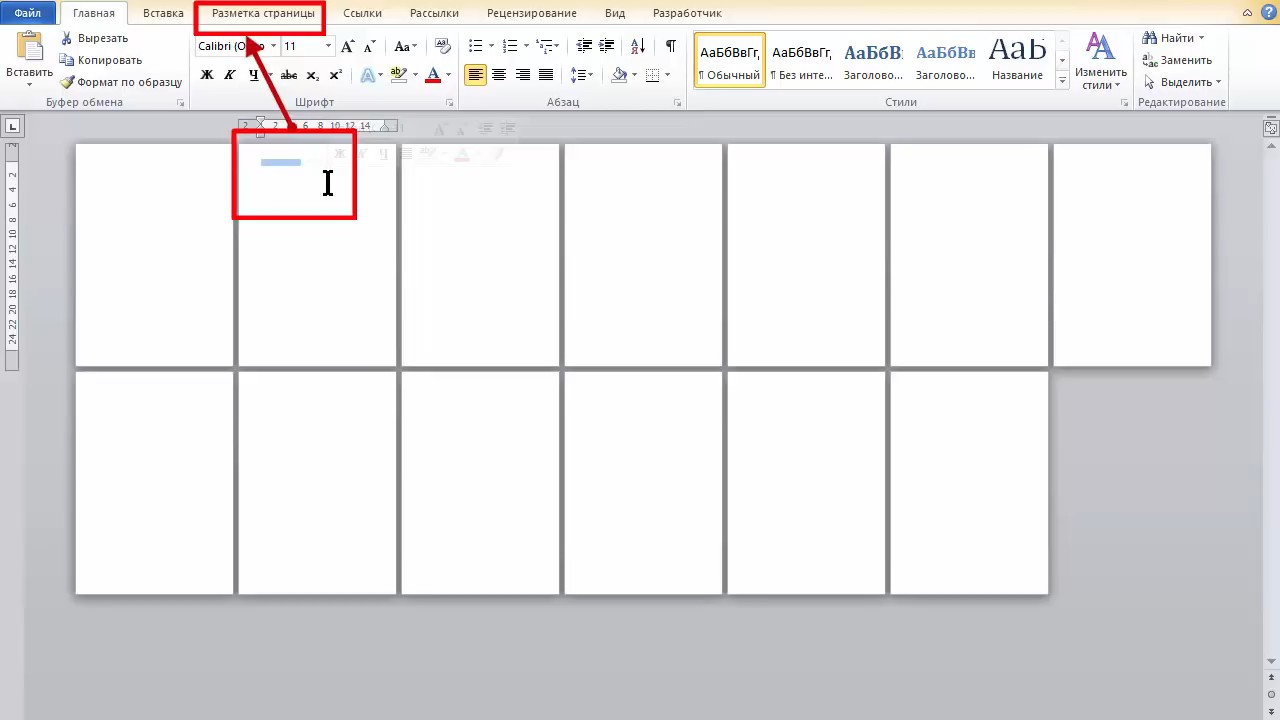The width and height of the screenshot is (1280, 720).
Task: Click font color red A
Action: [x=433, y=75]
